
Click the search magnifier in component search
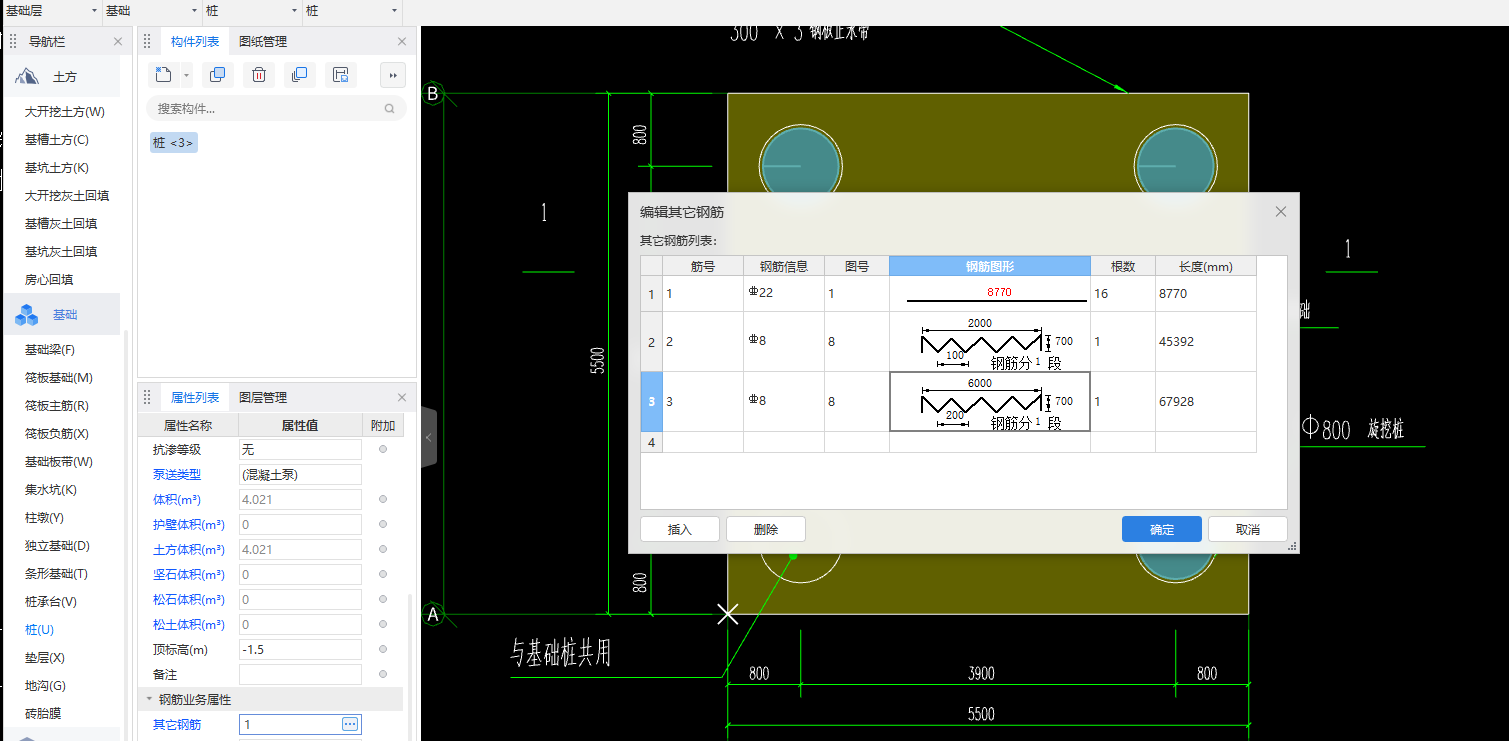point(390,108)
